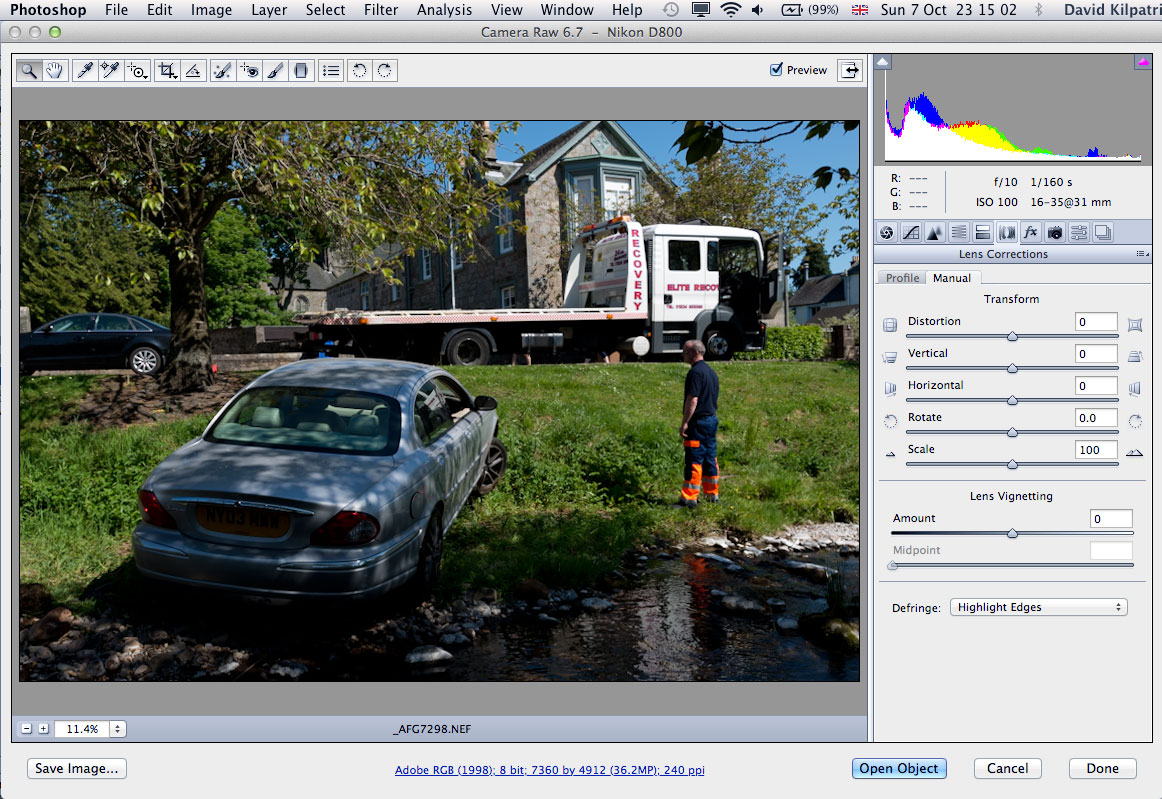Click the Vignetting Amount value field
The width and height of the screenshot is (1162, 799).
(1111, 519)
